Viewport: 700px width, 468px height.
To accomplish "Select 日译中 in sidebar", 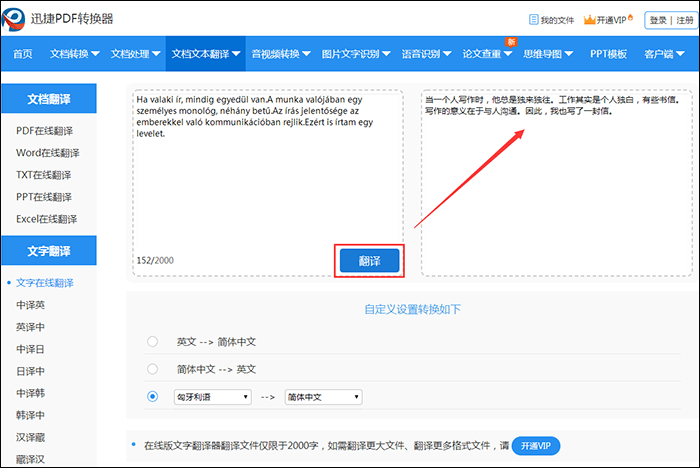I will [30, 371].
